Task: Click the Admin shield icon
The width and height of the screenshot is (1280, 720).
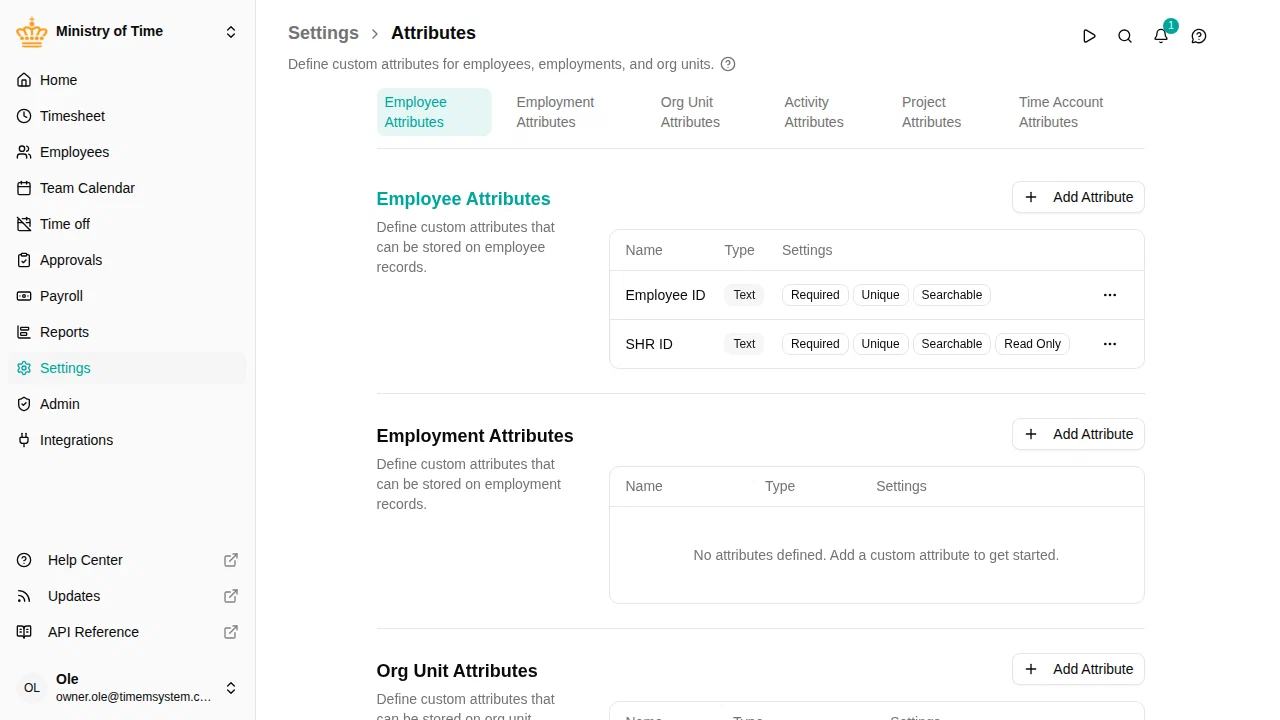Action: point(24,404)
